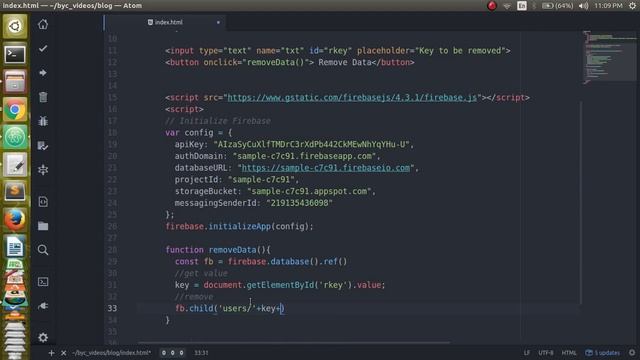
Task: Open the sample-c7c91.firebaseio.com databaseURL link
Action: click(326, 168)
